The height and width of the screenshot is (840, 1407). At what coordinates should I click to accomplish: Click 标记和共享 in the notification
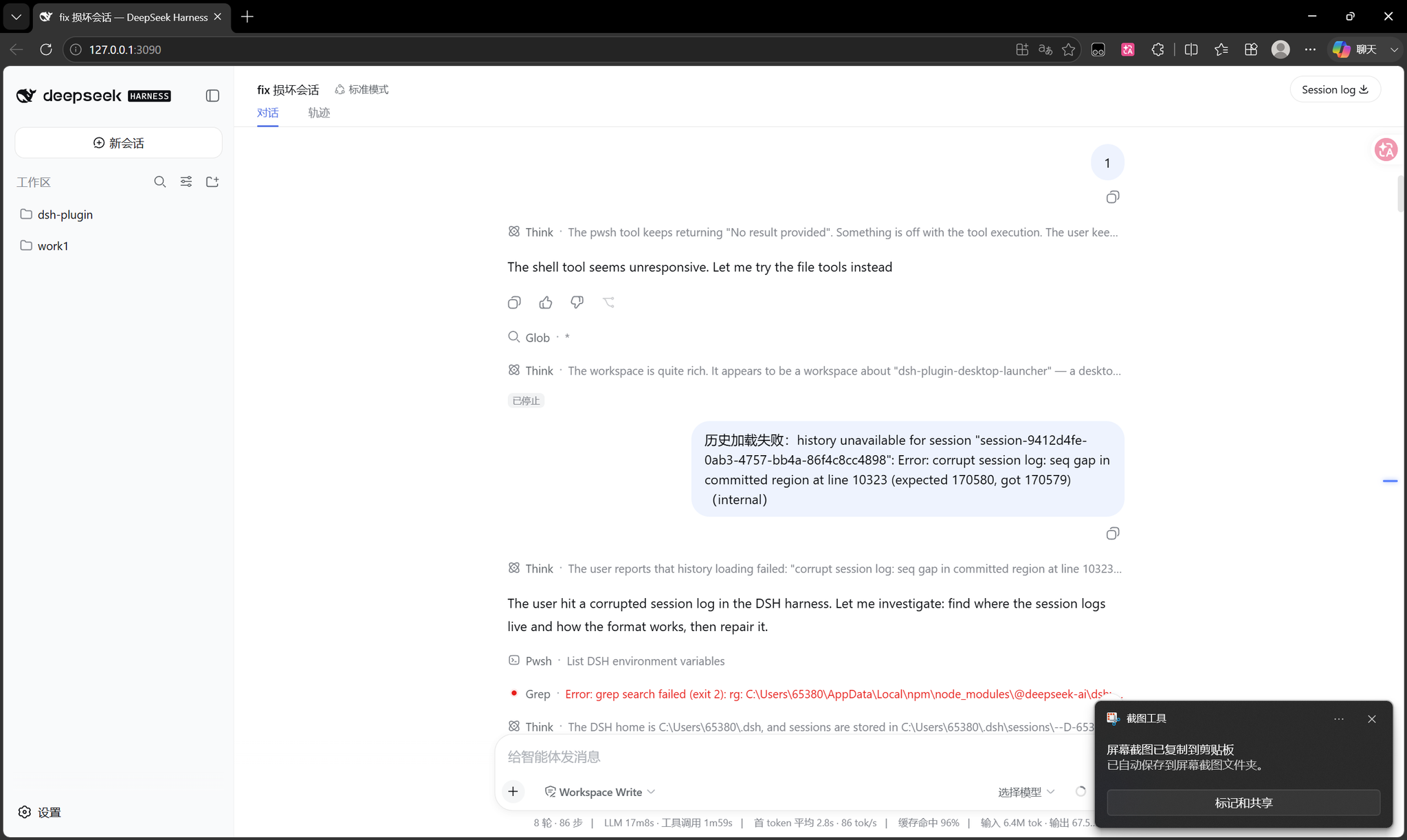pos(1243,803)
